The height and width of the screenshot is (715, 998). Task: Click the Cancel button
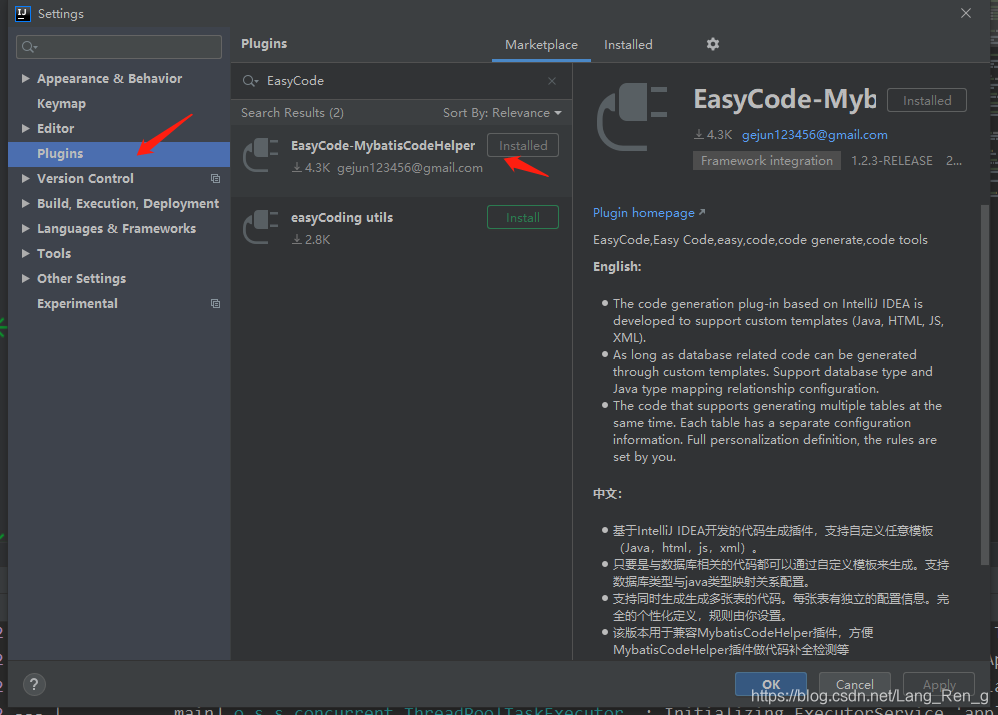coord(854,684)
